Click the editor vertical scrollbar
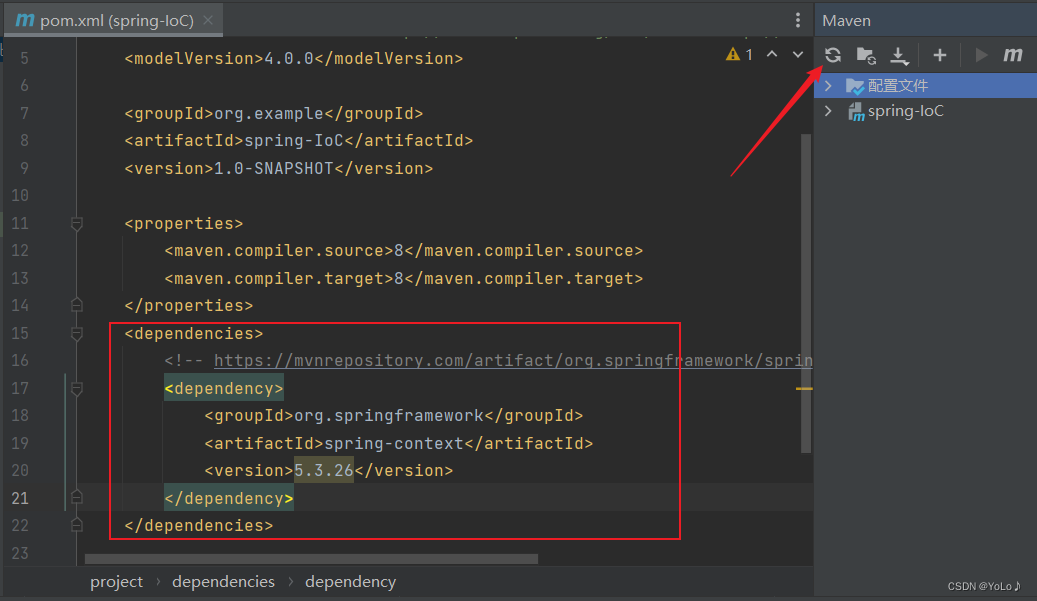This screenshot has height=601, width=1037. [x=806, y=294]
